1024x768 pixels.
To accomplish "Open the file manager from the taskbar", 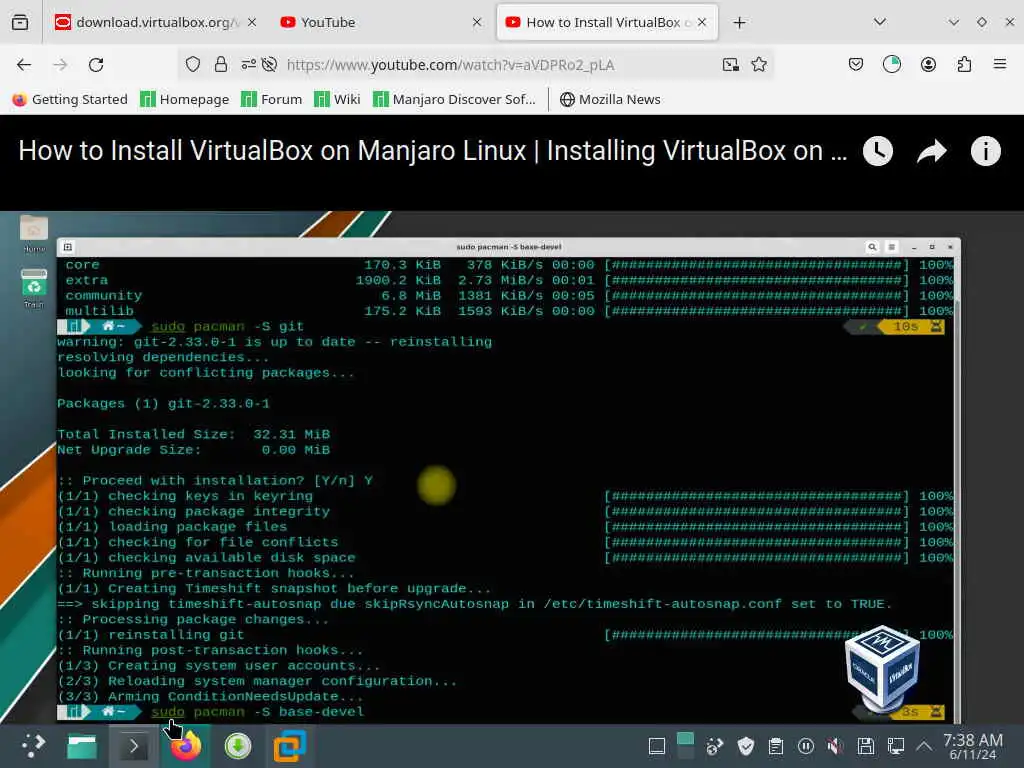I will pyautogui.click(x=82, y=746).
